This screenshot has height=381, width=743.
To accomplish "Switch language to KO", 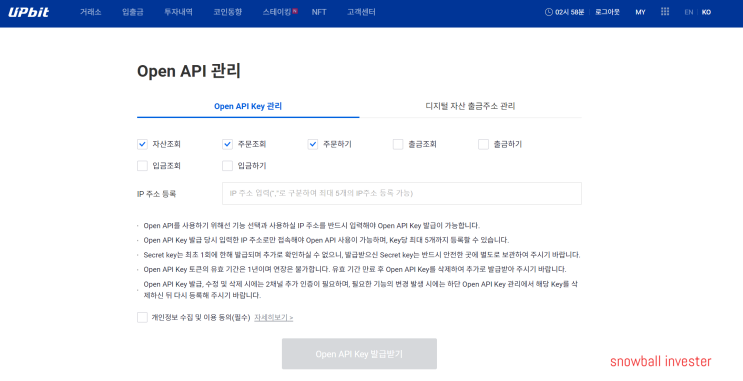I will 706,12.
